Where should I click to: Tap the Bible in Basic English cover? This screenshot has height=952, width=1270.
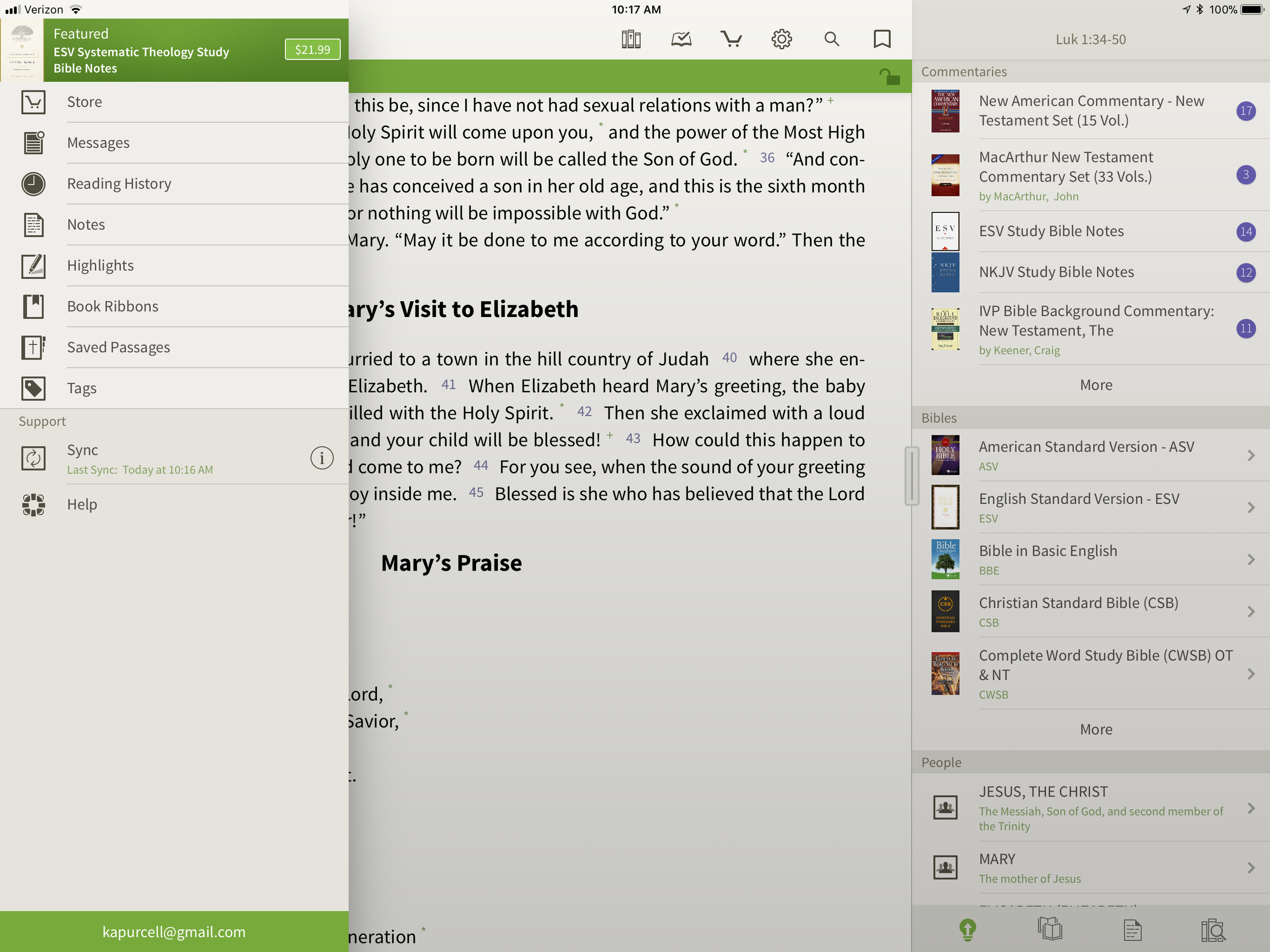click(945, 559)
